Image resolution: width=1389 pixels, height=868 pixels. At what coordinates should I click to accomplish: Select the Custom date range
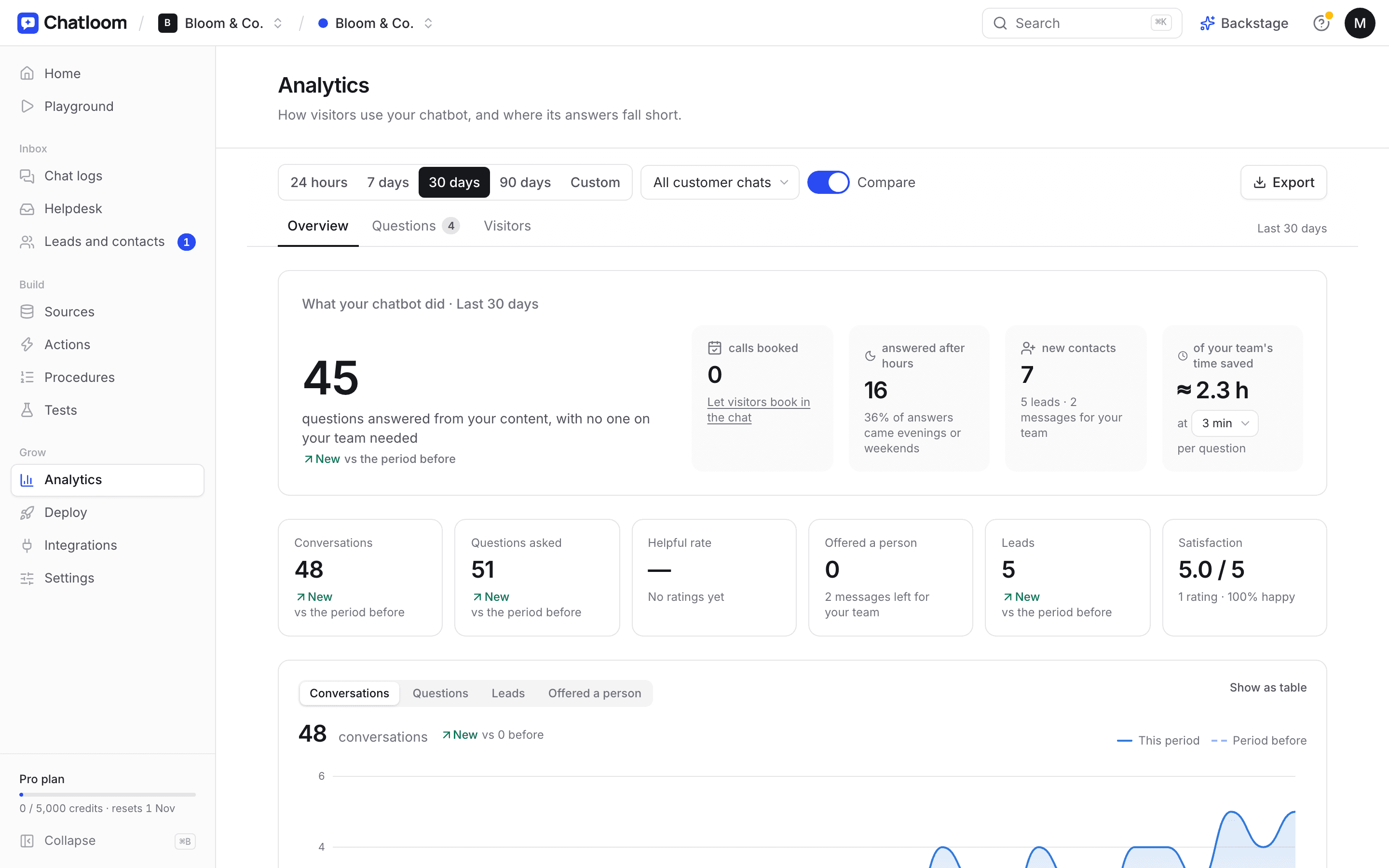click(x=595, y=183)
